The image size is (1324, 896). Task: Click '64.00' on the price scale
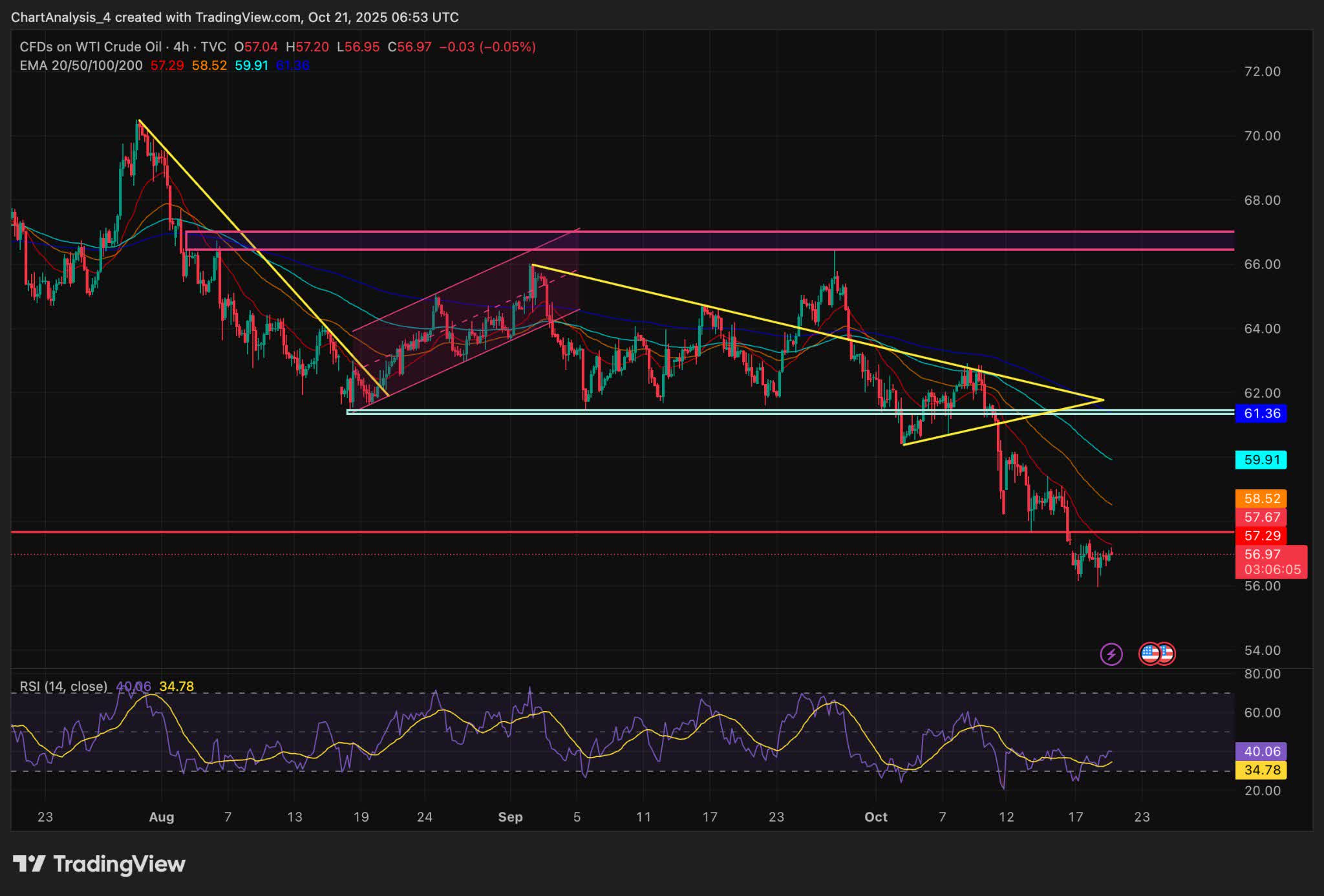click(1262, 329)
